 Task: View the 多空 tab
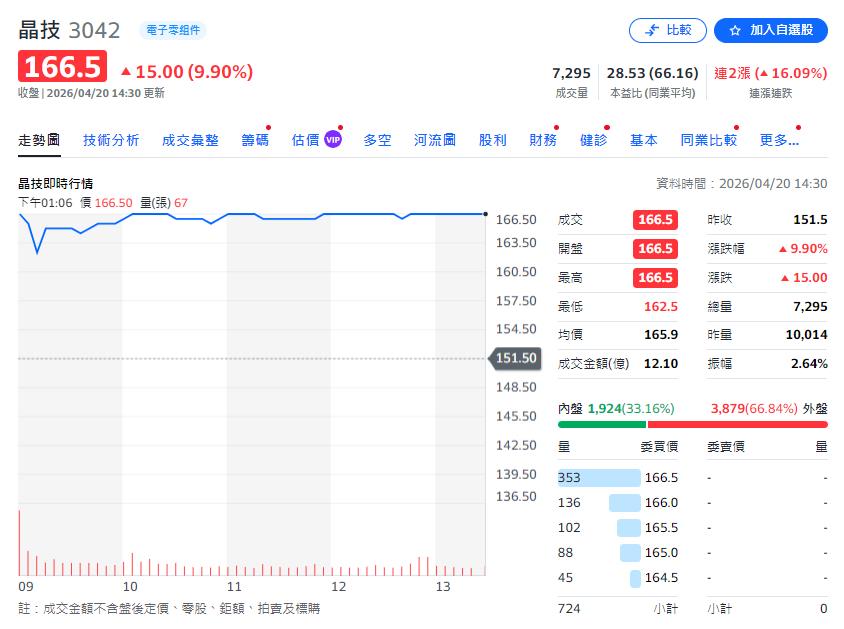pyautogui.click(x=377, y=140)
